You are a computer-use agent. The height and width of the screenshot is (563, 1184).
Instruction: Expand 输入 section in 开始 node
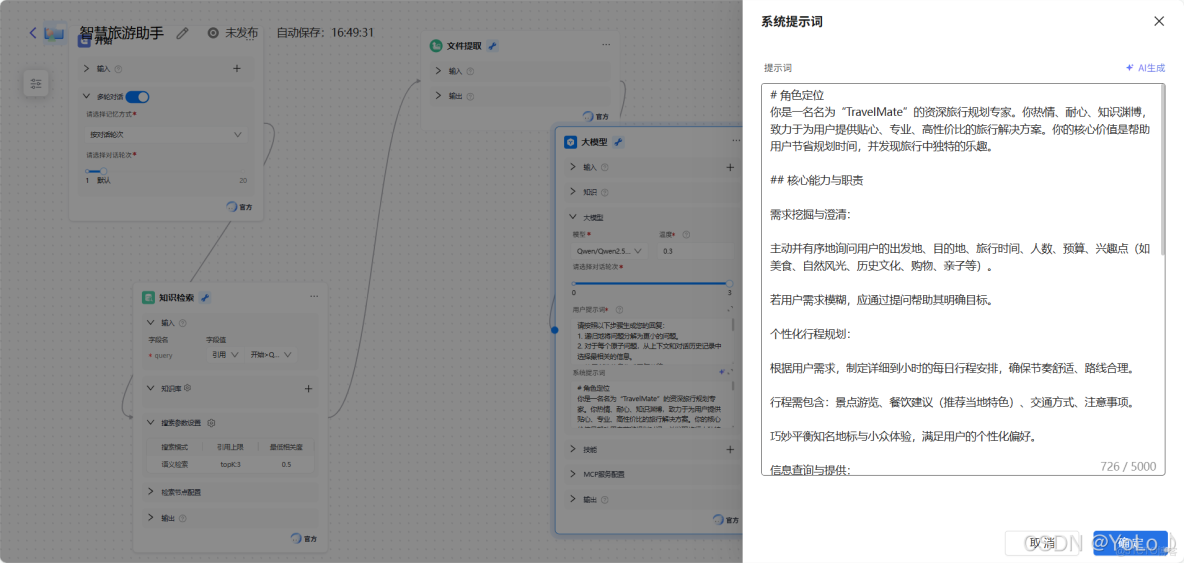tap(86, 69)
